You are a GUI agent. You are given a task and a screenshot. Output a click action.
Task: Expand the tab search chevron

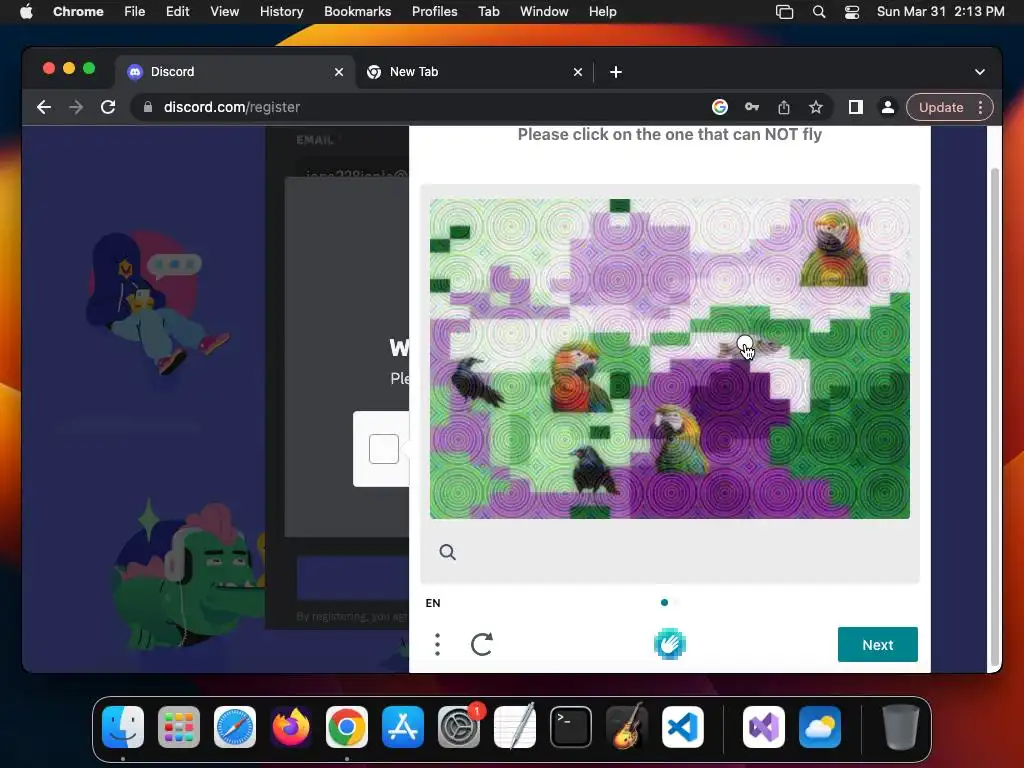coord(980,72)
